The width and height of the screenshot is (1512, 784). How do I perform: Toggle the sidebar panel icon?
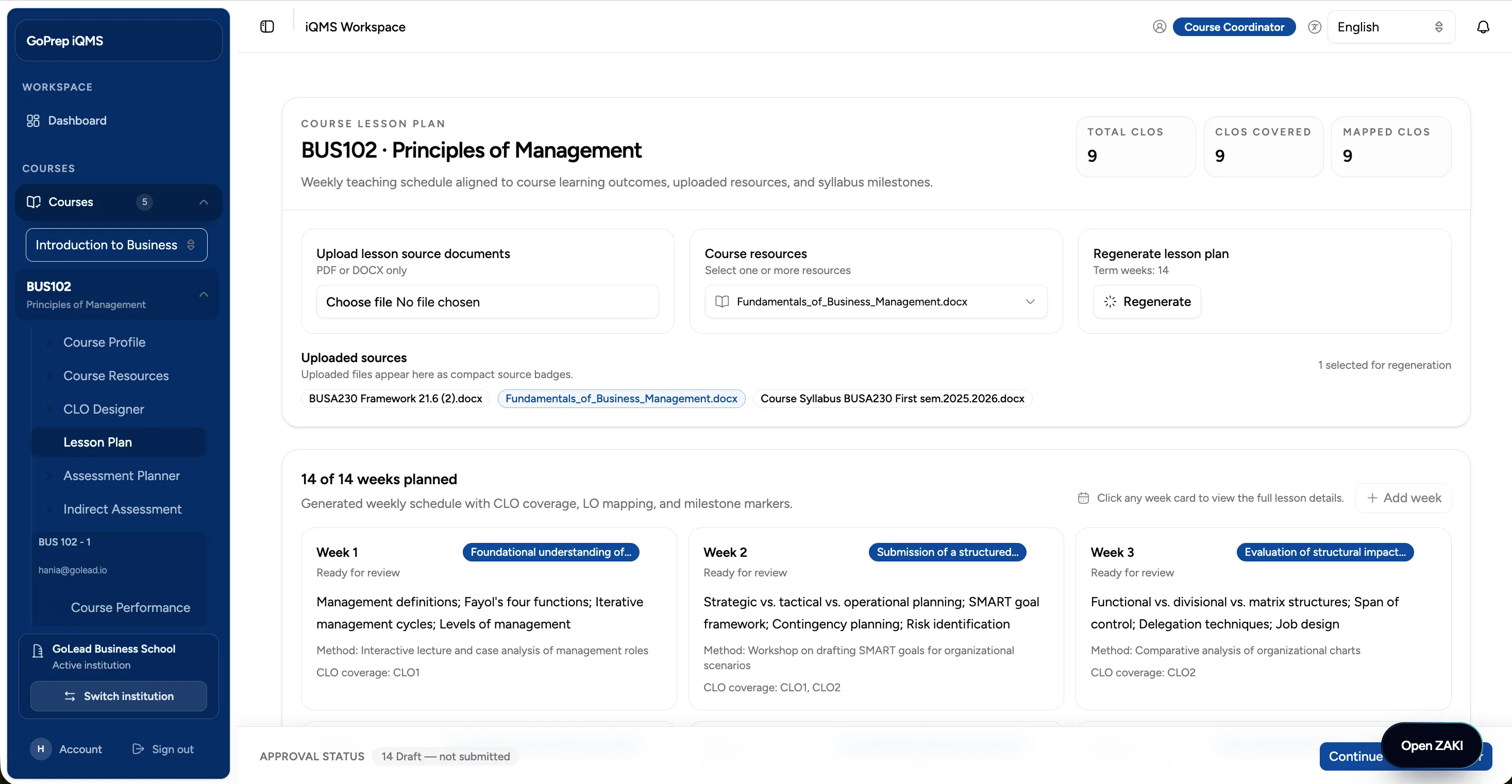[267, 26]
